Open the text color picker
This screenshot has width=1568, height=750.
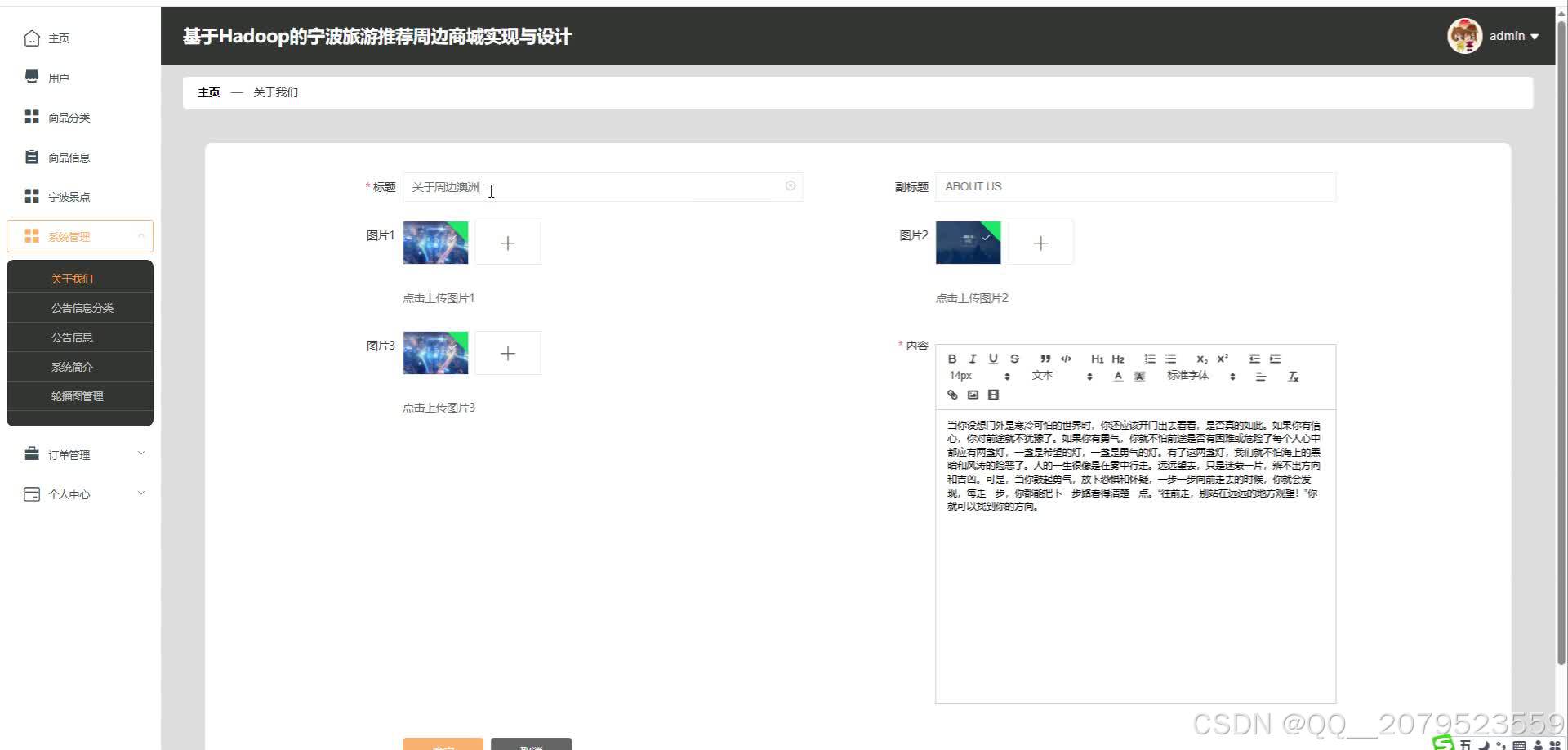click(x=1118, y=376)
